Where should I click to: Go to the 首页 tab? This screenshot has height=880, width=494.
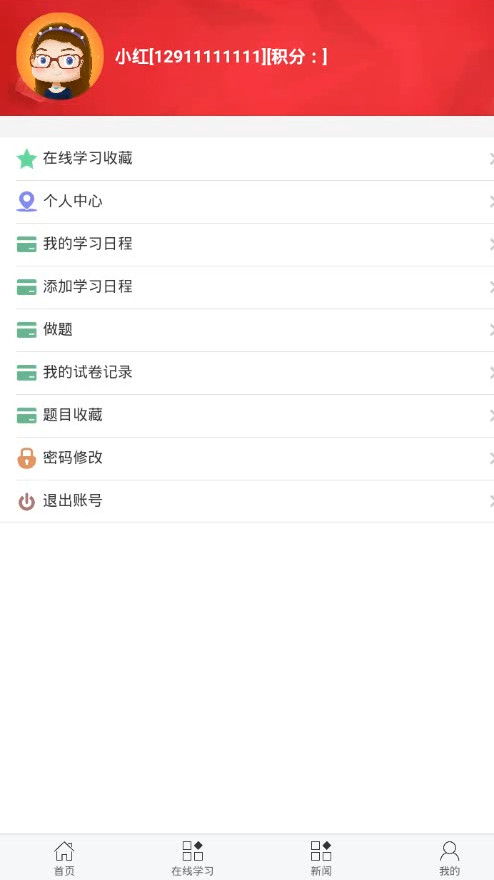tap(64, 858)
